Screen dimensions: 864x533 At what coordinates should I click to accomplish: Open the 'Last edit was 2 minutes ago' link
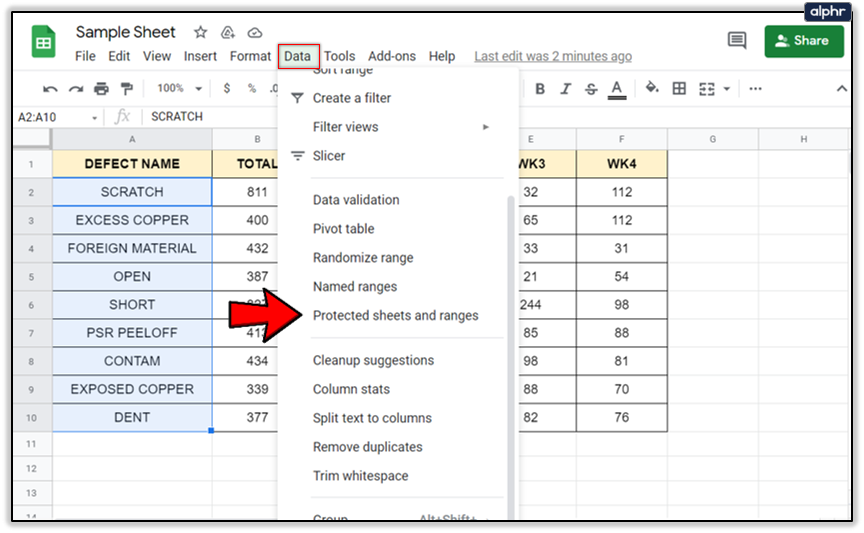coord(552,57)
